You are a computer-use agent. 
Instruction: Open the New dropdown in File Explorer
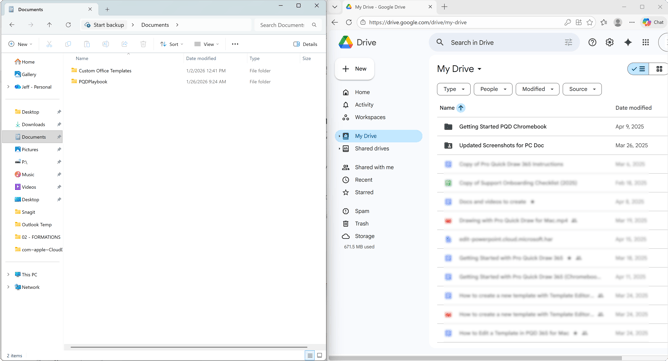(20, 44)
